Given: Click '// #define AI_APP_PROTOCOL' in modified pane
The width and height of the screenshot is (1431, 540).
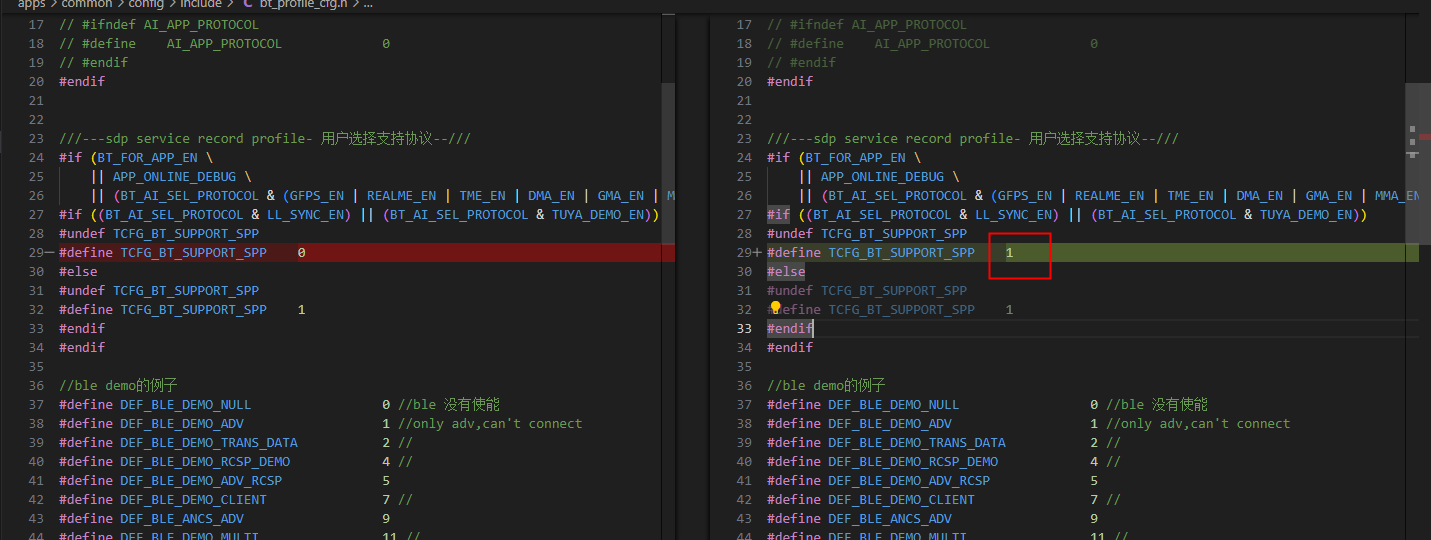Looking at the screenshot, I should 878,44.
